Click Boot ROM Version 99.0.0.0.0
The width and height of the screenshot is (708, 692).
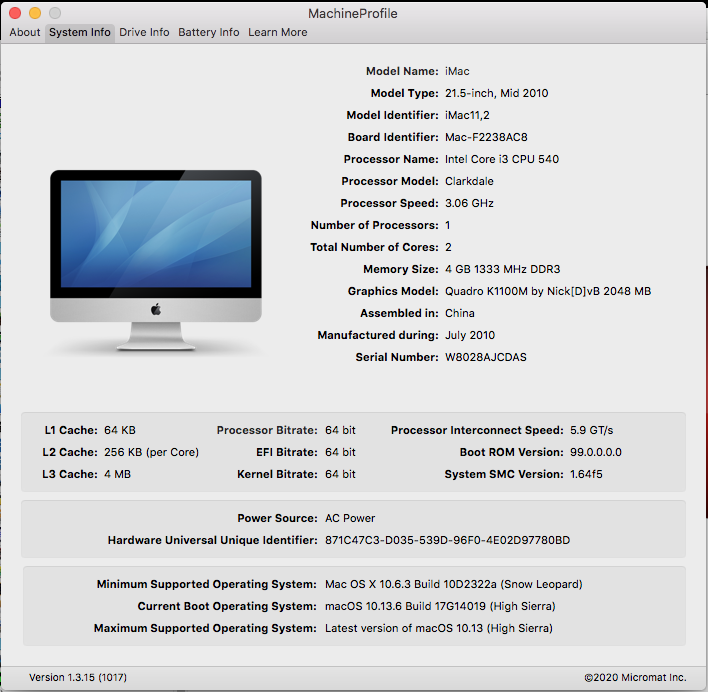(596, 452)
